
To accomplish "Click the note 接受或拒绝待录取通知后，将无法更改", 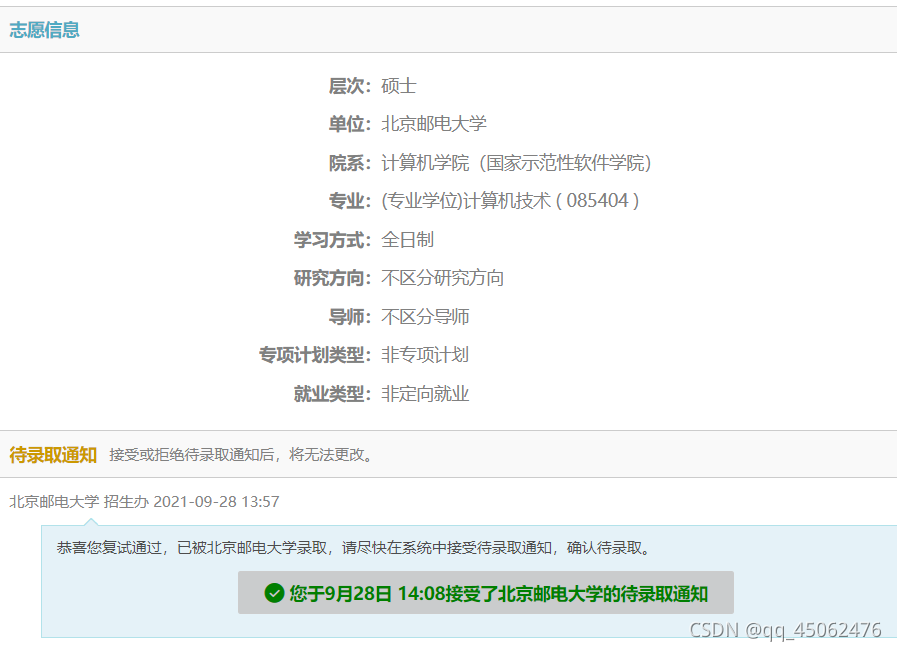I will (x=241, y=455).
